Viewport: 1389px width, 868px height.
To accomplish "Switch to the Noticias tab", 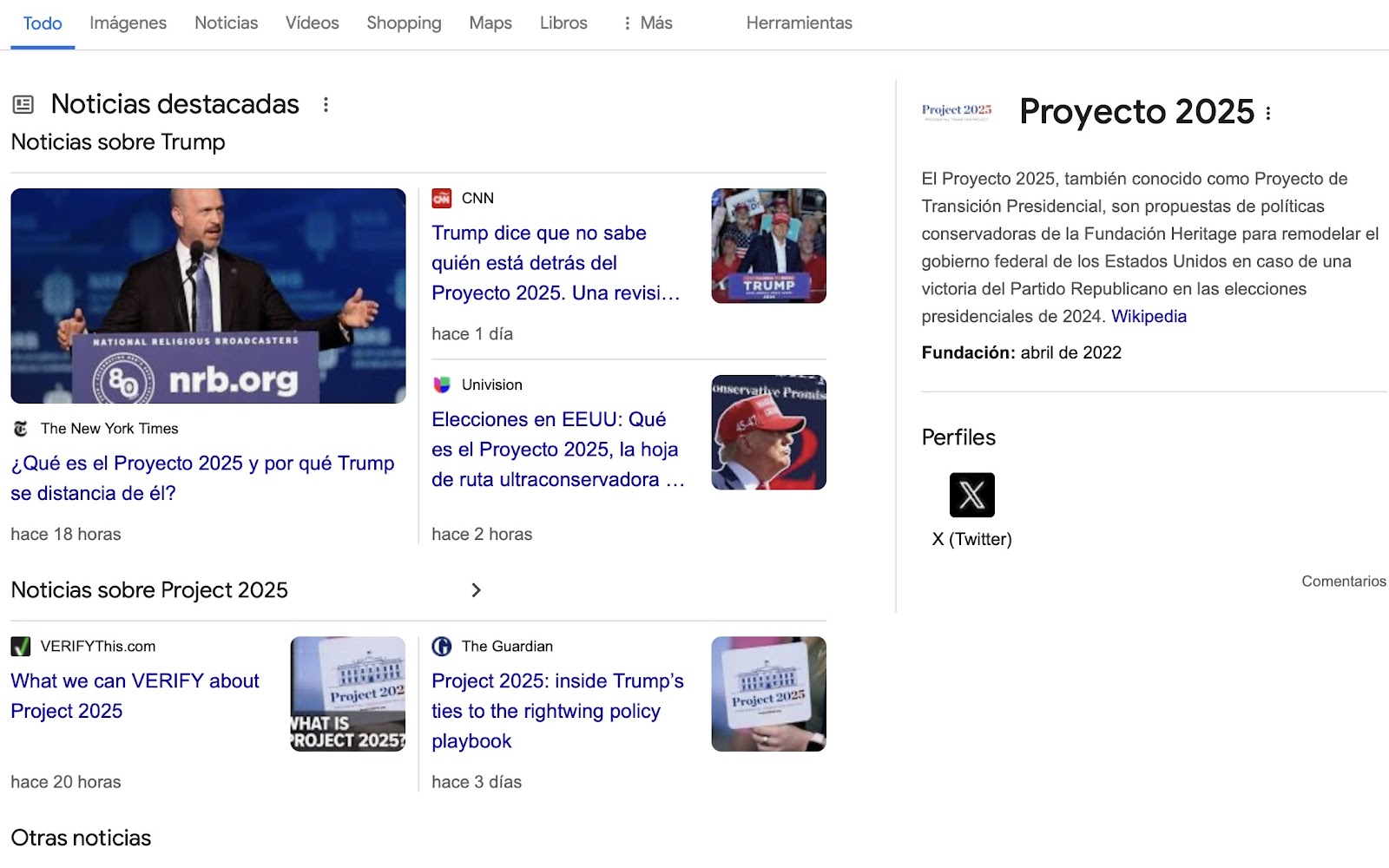I will point(226,23).
